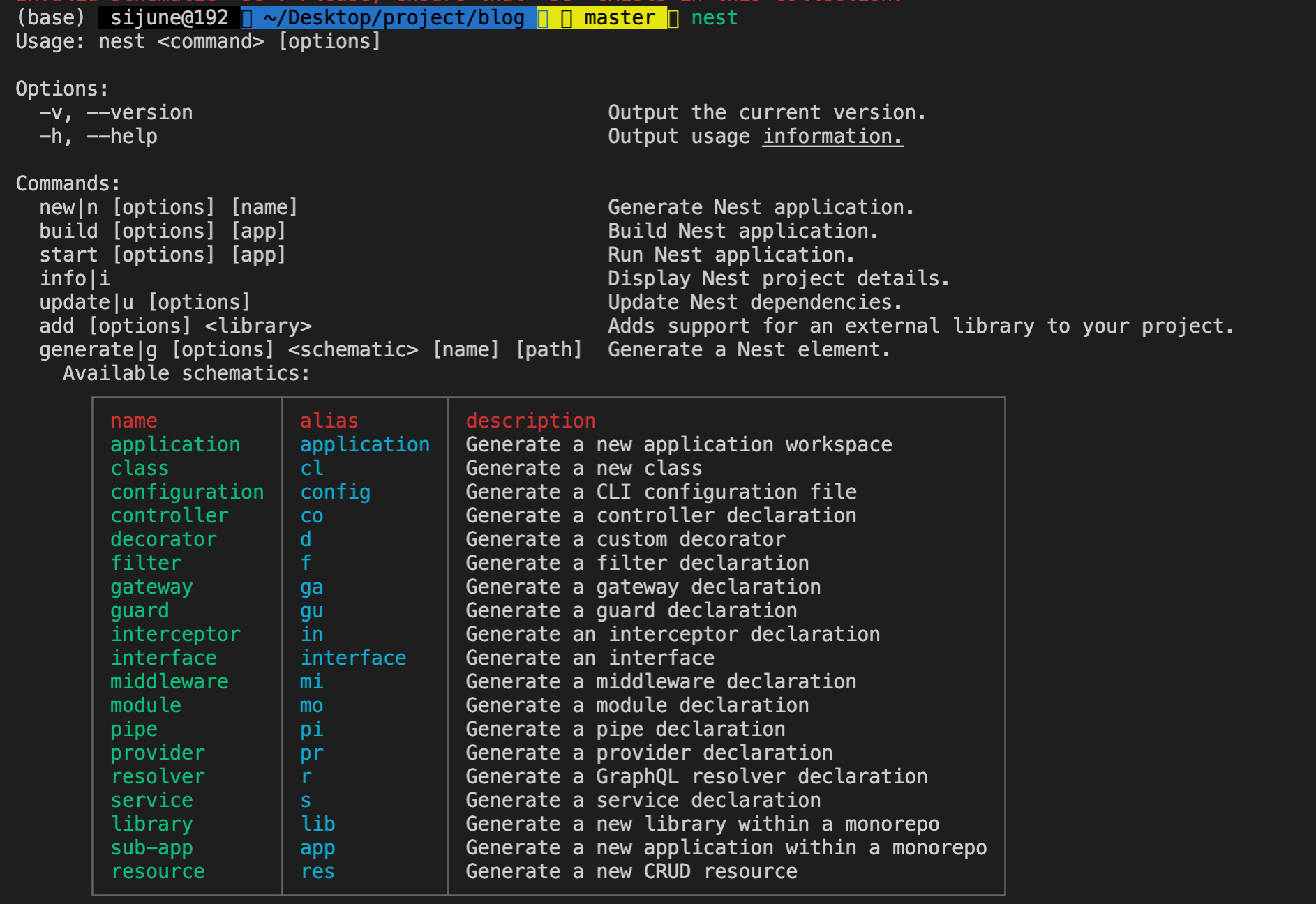Click 'pipe' in the name column
The width and height of the screenshot is (1316, 904).
point(134,729)
